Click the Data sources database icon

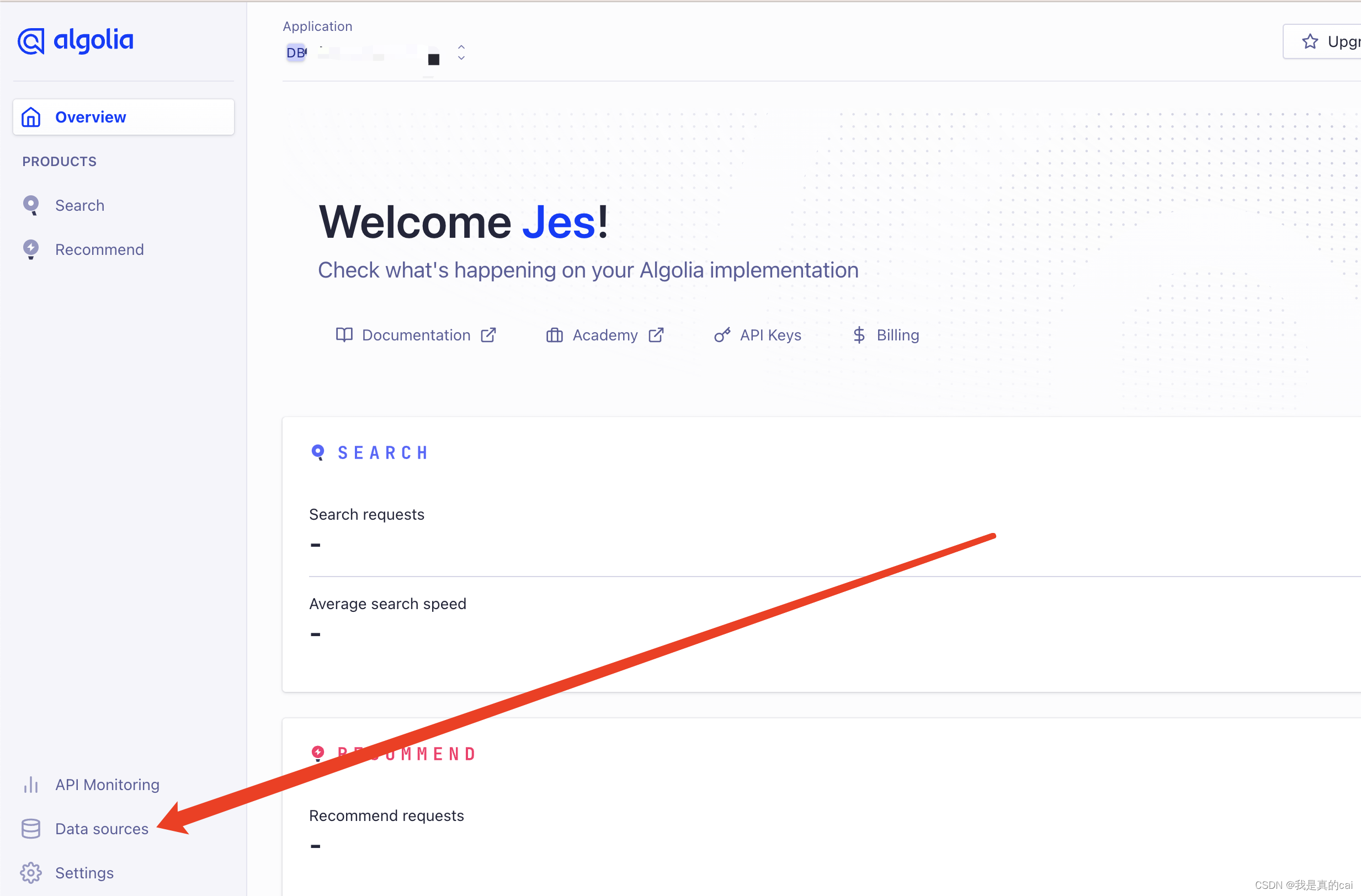click(x=31, y=829)
